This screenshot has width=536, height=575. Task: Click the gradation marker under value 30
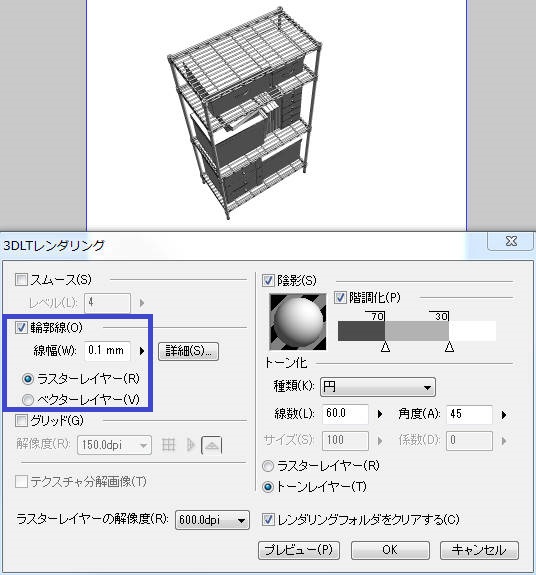pos(449,347)
